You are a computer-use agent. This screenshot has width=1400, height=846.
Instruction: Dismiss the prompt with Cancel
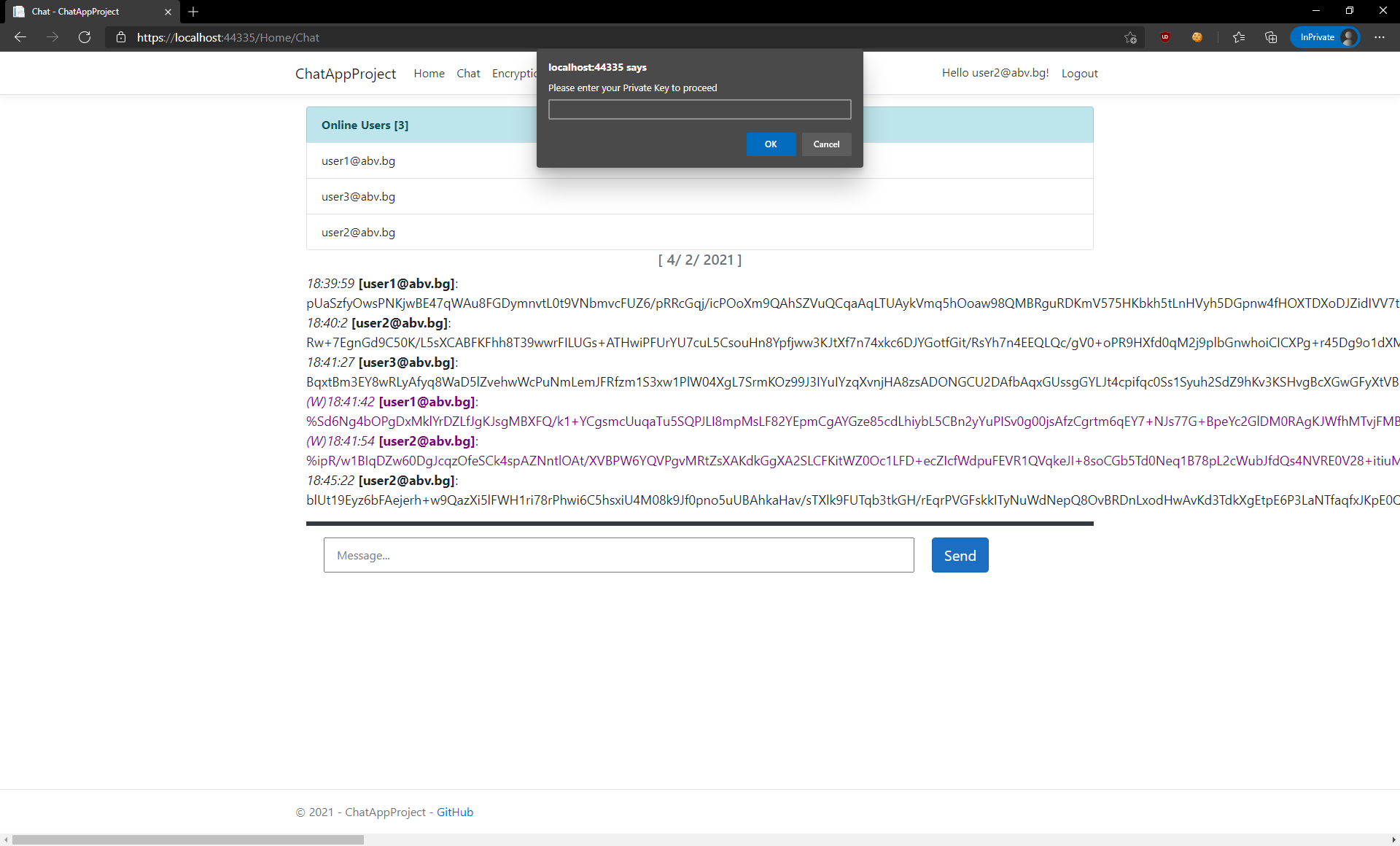click(x=826, y=144)
